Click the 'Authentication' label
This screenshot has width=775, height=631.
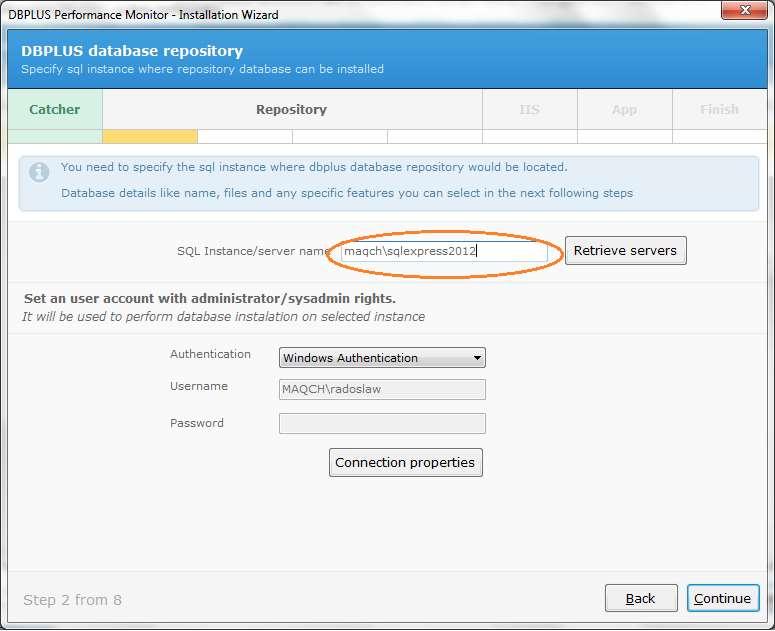[x=210, y=354]
